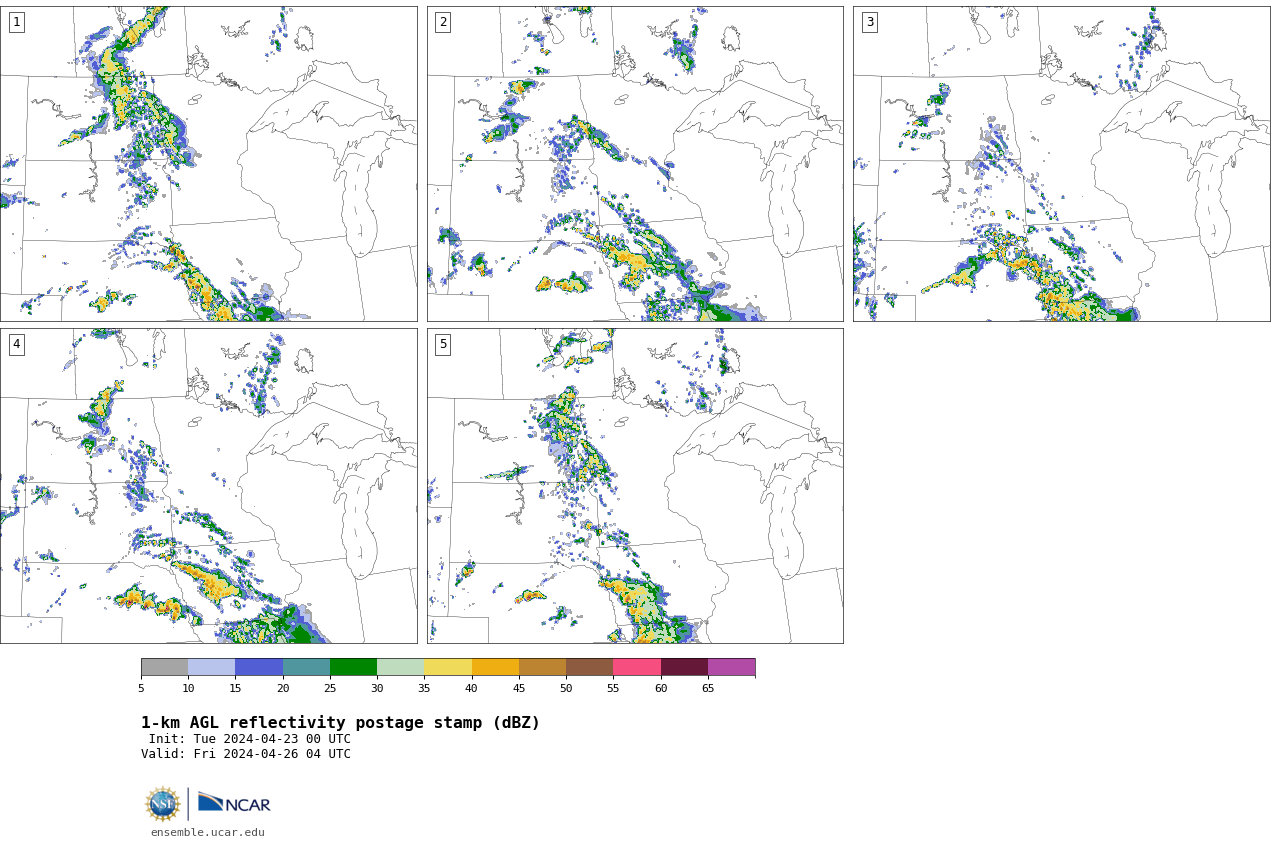Click the pink 55-60 dBZ swatch
The width and height of the screenshot is (1280, 844).
point(637,667)
